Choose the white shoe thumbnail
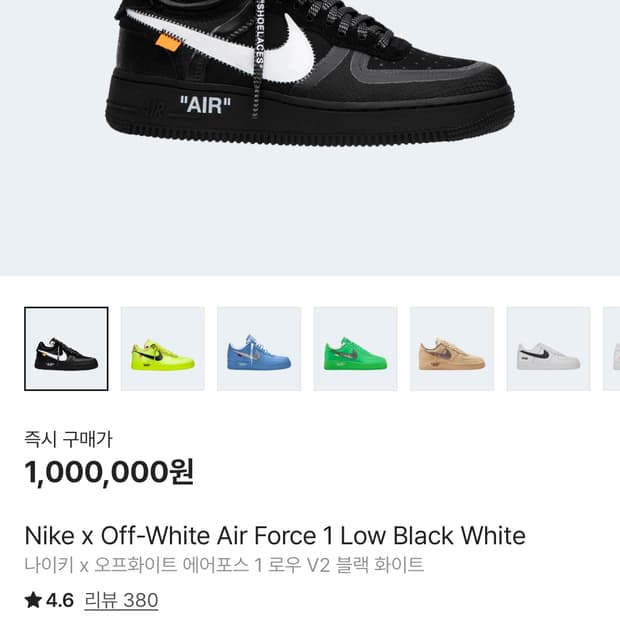 pyautogui.click(x=548, y=349)
